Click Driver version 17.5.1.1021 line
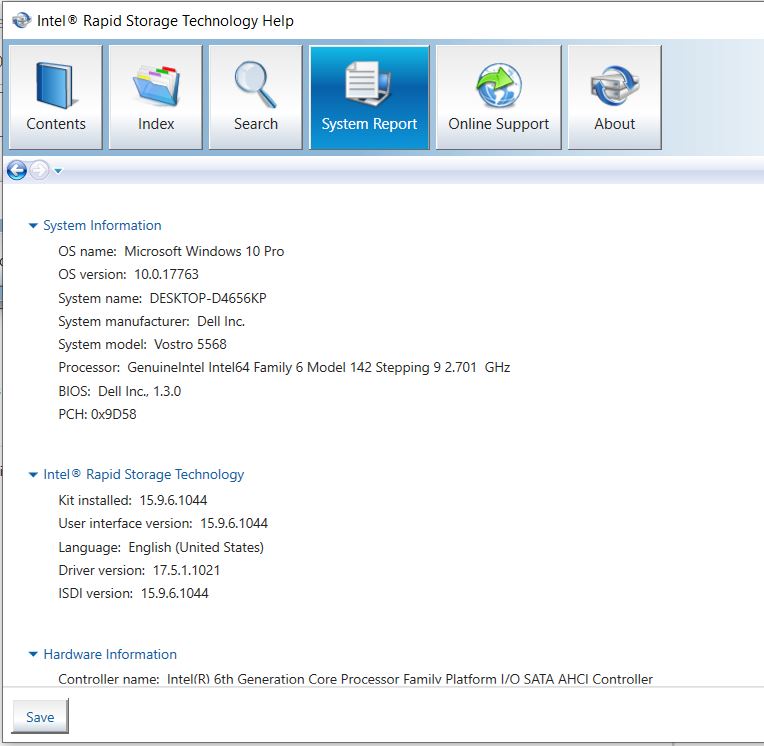Viewport: 764px width, 746px height. pyautogui.click(x=139, y=570)
